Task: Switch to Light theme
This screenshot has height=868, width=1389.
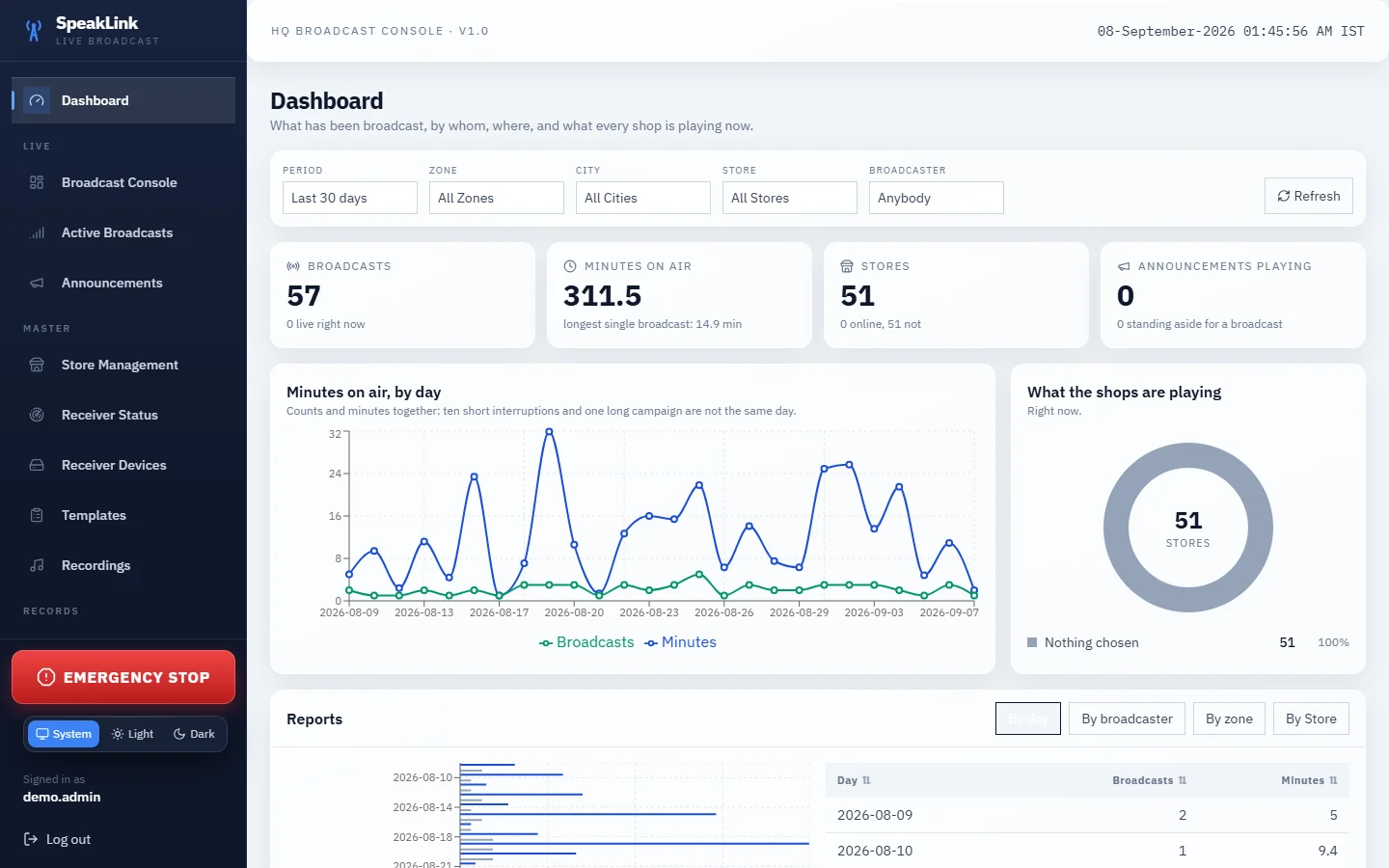Action: click(x=132, y=734)
